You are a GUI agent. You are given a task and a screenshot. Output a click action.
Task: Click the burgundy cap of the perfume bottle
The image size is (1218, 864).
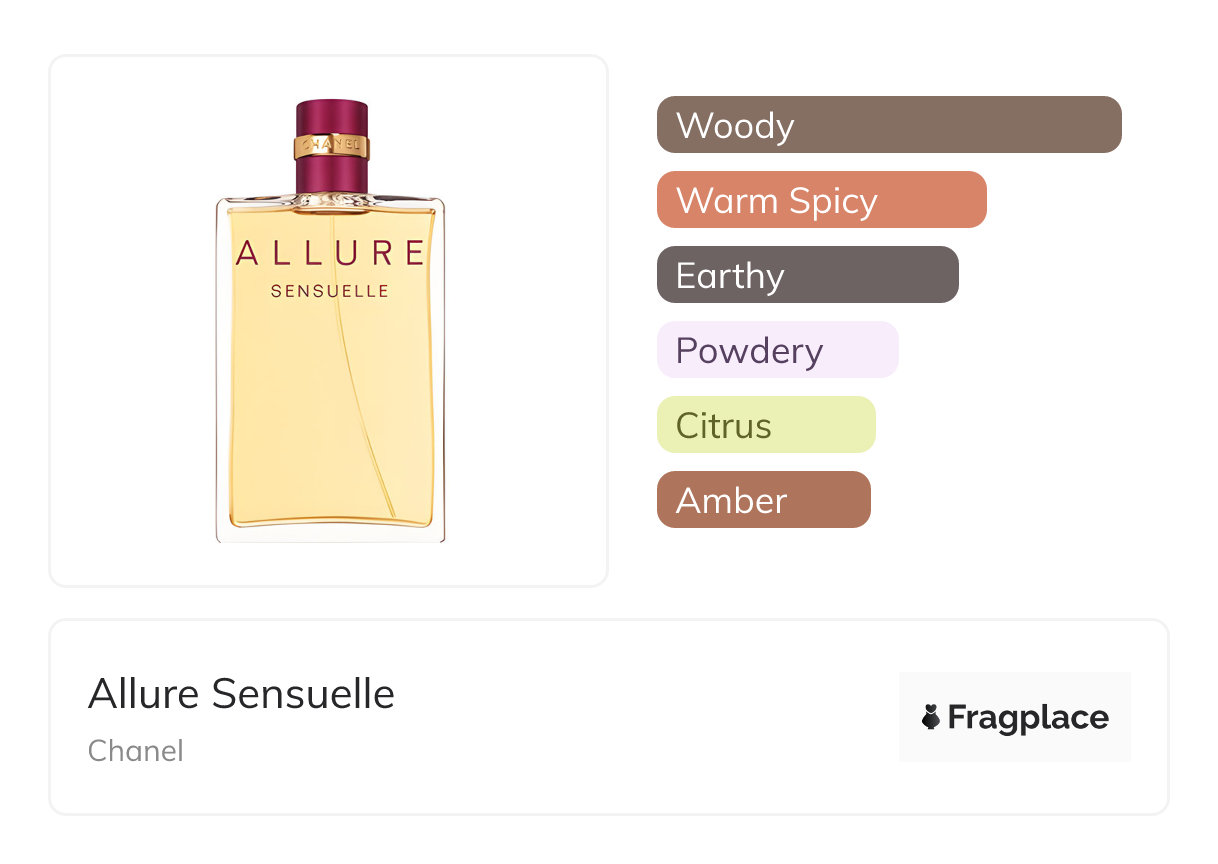pyautogui.click(x=331, y=115)
